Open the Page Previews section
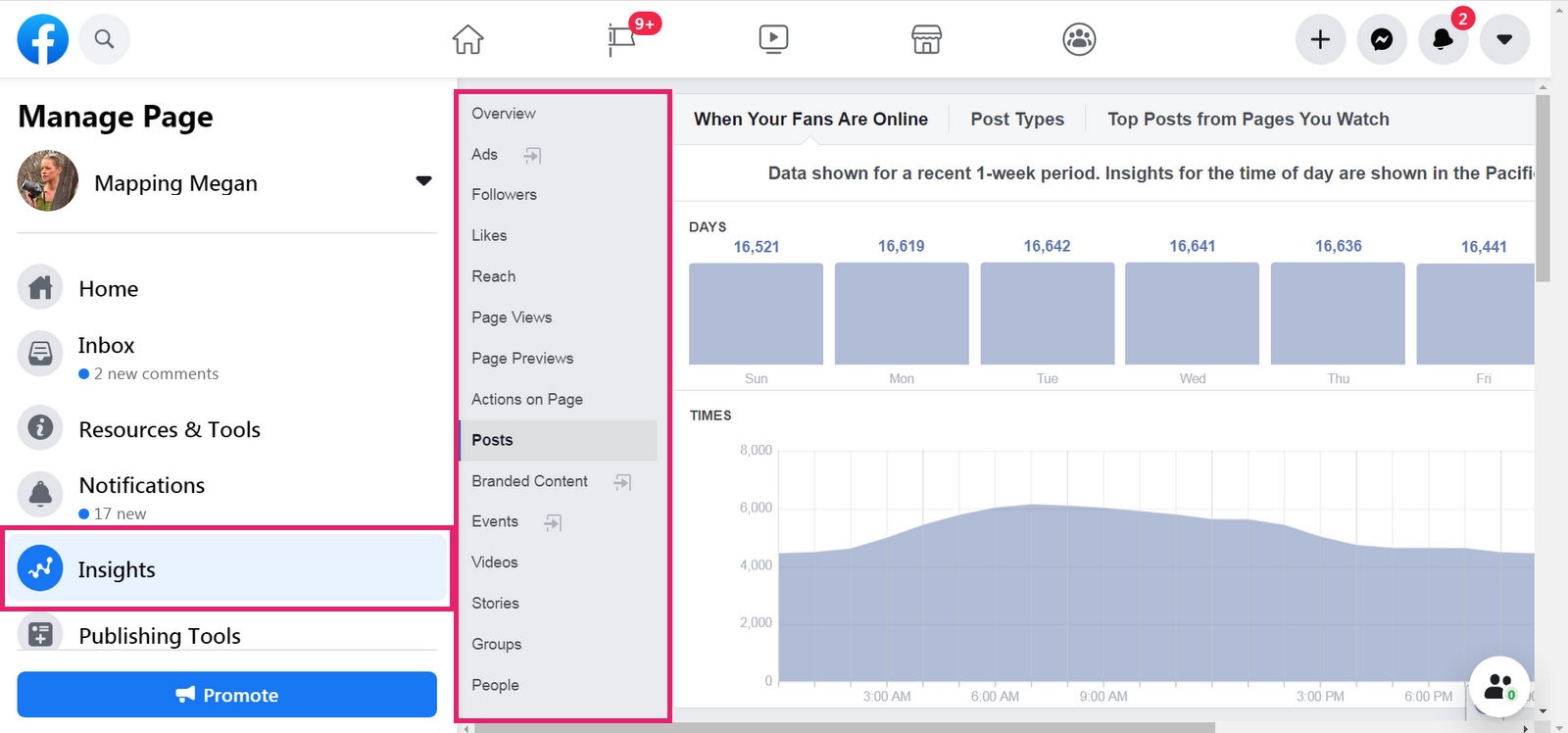Viewport: 1568px width, 733px height. [522, 359]
